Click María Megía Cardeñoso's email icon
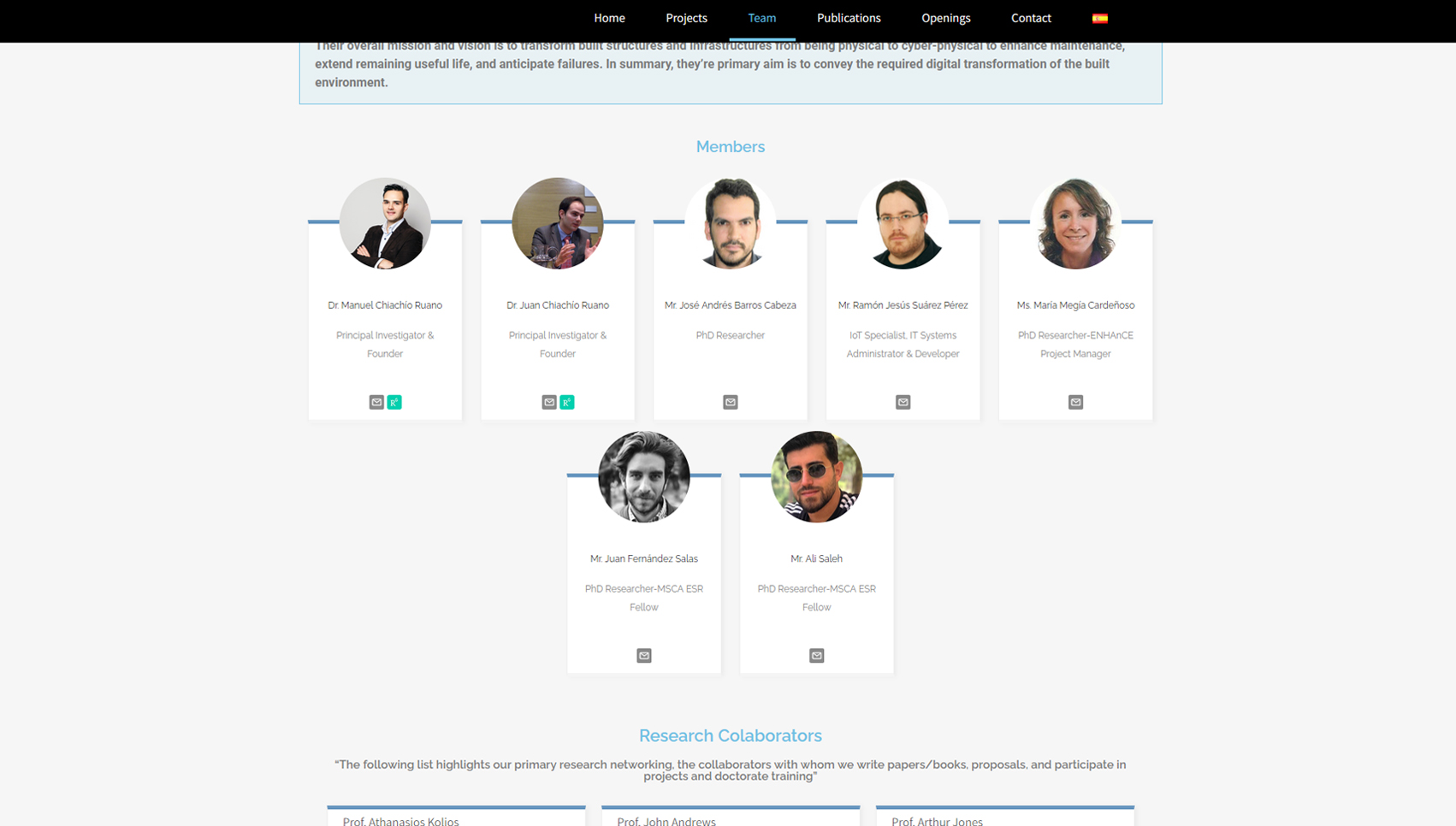Viewport: 1456px width, 826px height. click(x=1076, y=402)
